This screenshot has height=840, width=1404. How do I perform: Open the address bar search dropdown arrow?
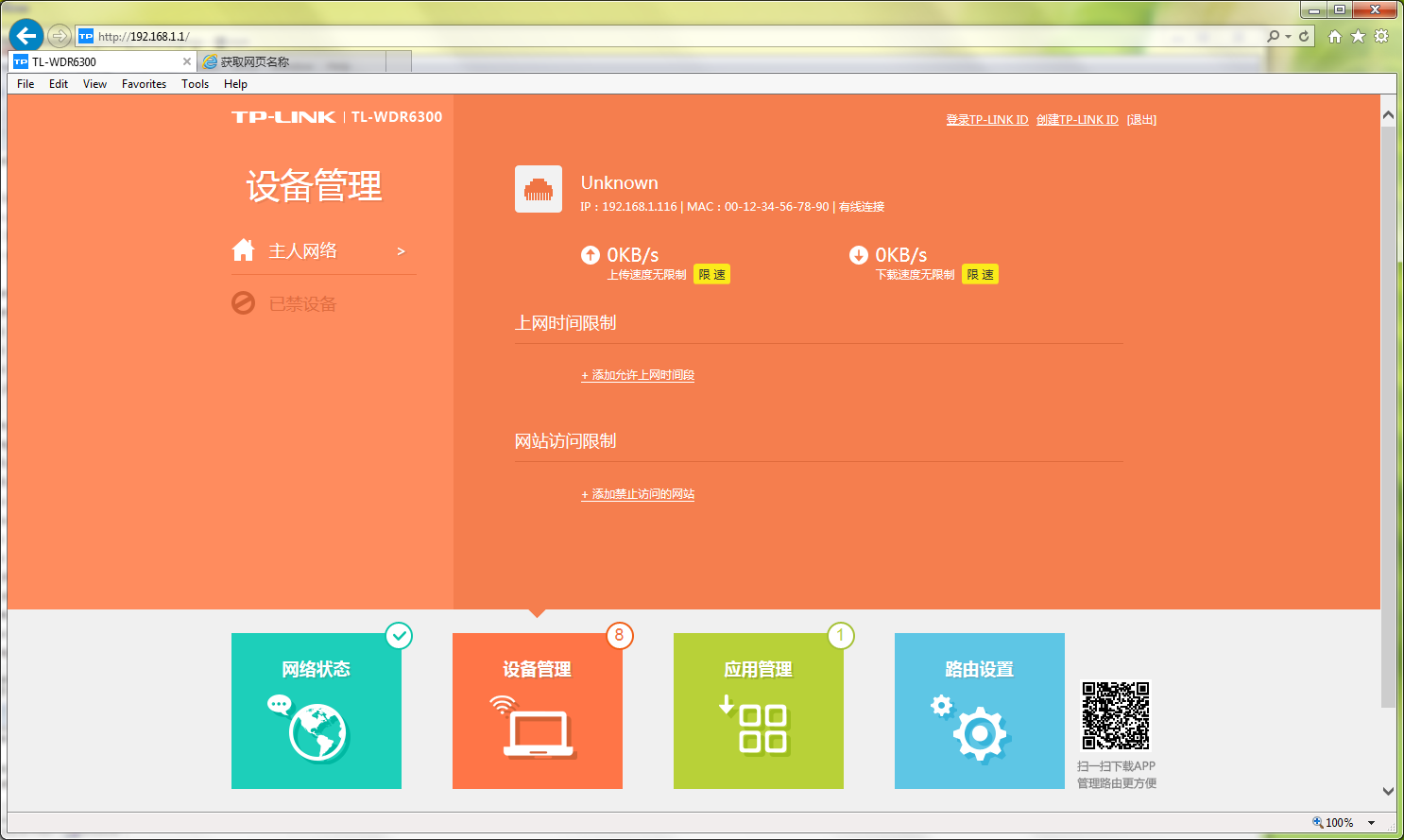[x=1288, y=36]
